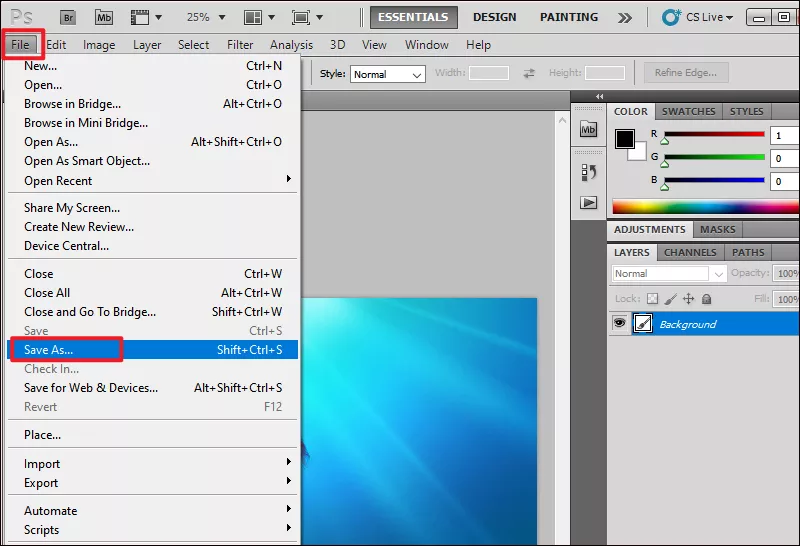800x546 pixels.
Task: Select the Essentials workspace button
Action: tap(413, 17)
